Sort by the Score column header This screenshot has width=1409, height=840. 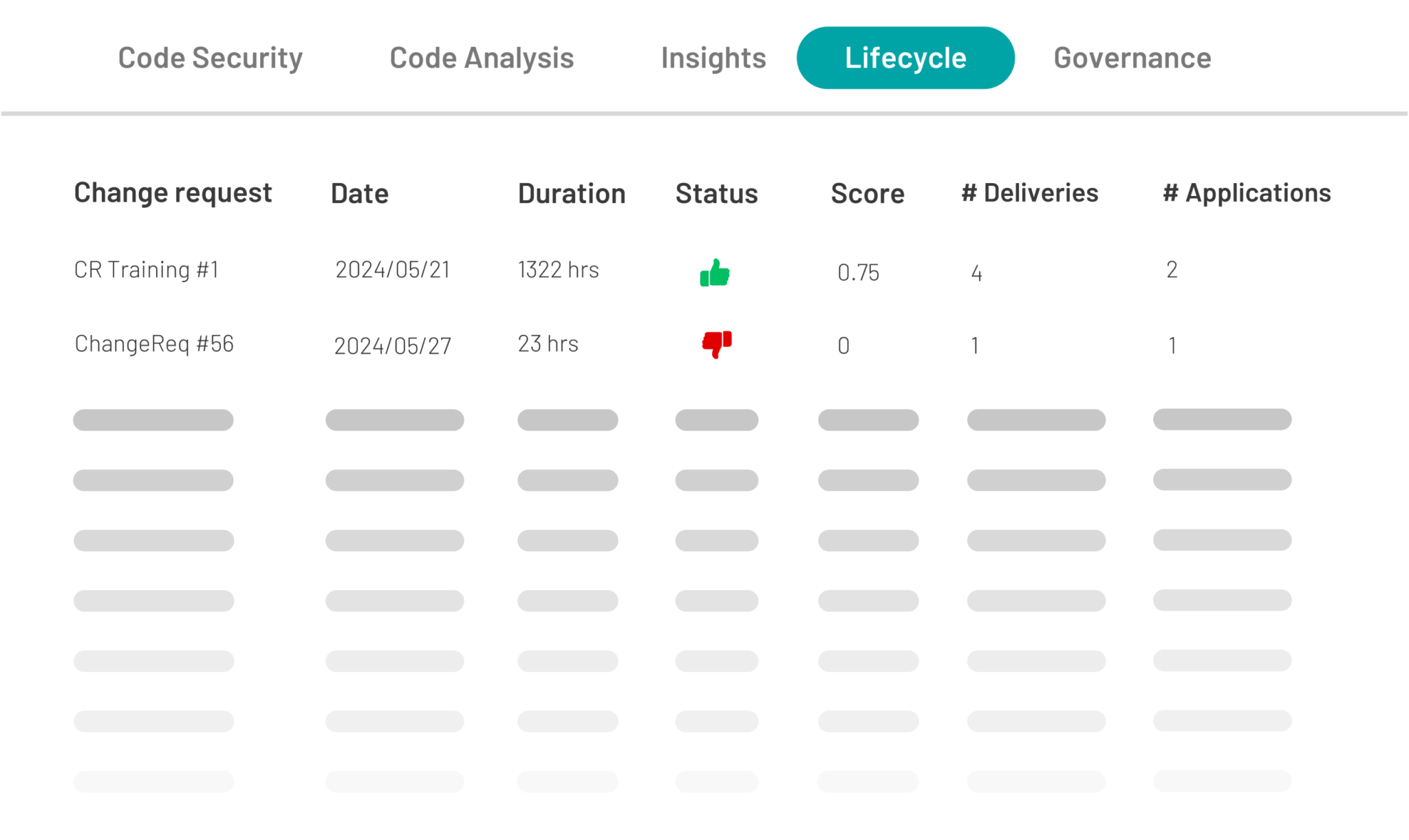(x=868, y=193)
